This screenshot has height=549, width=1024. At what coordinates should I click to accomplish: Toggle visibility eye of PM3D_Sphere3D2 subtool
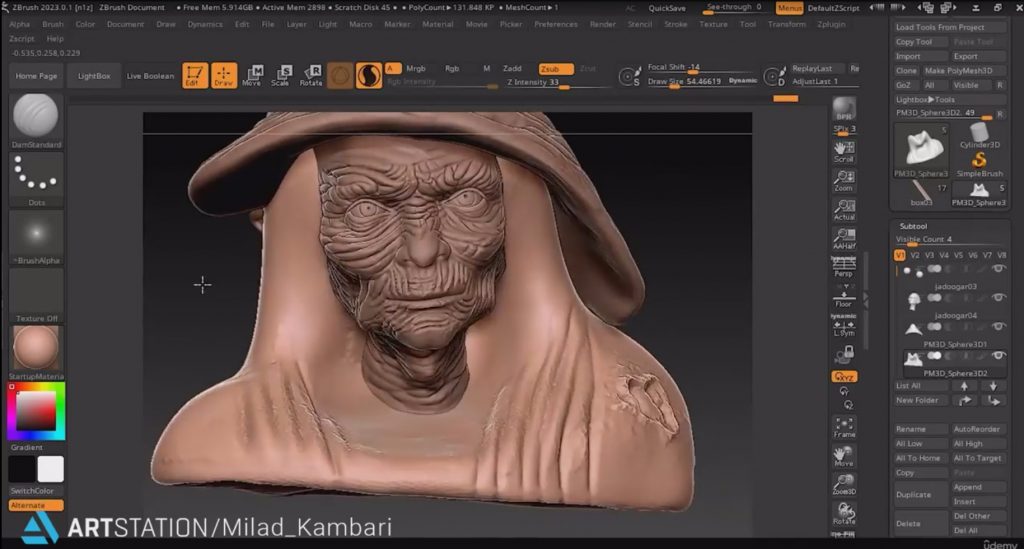click(998, 356)
